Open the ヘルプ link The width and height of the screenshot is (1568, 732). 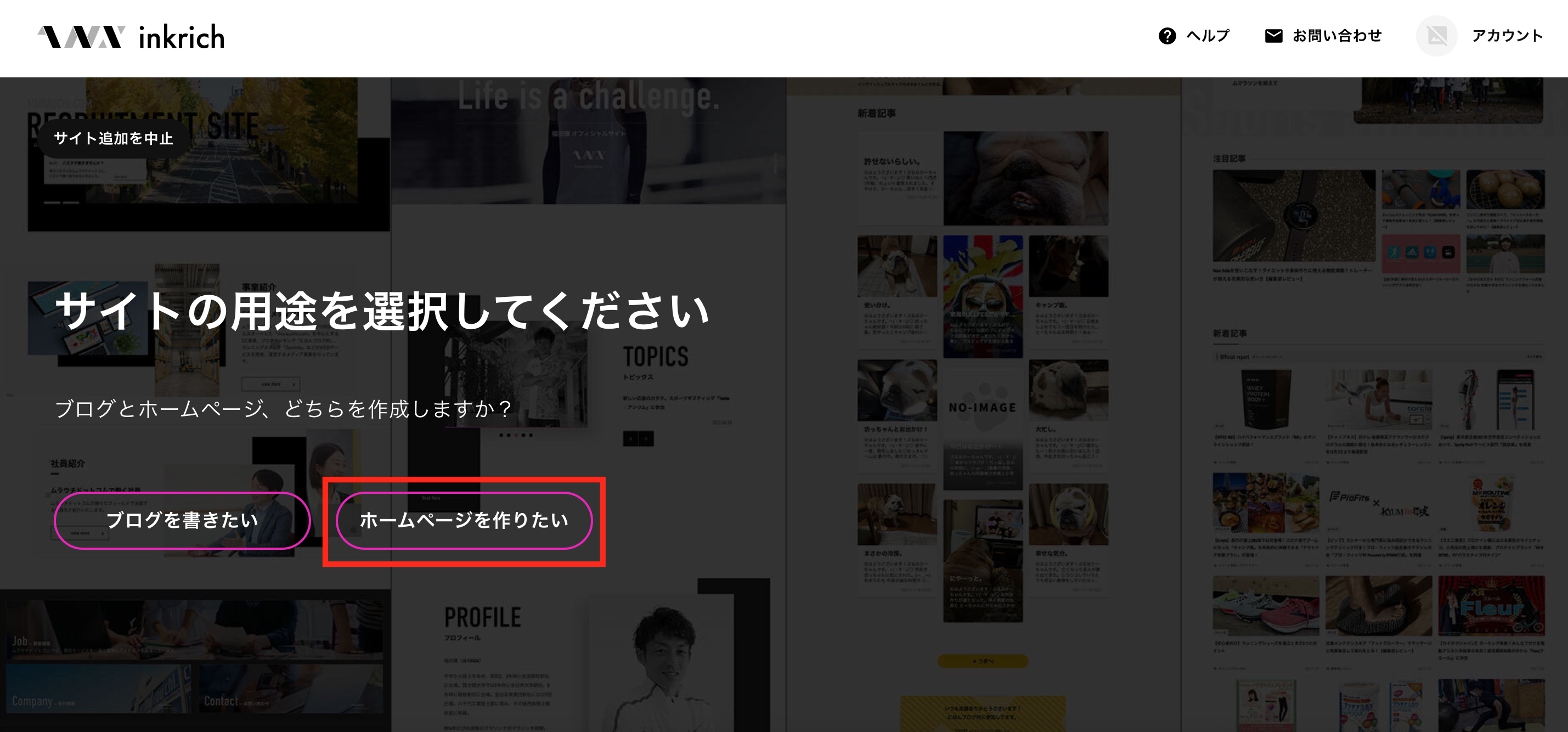pos(1208,36)
